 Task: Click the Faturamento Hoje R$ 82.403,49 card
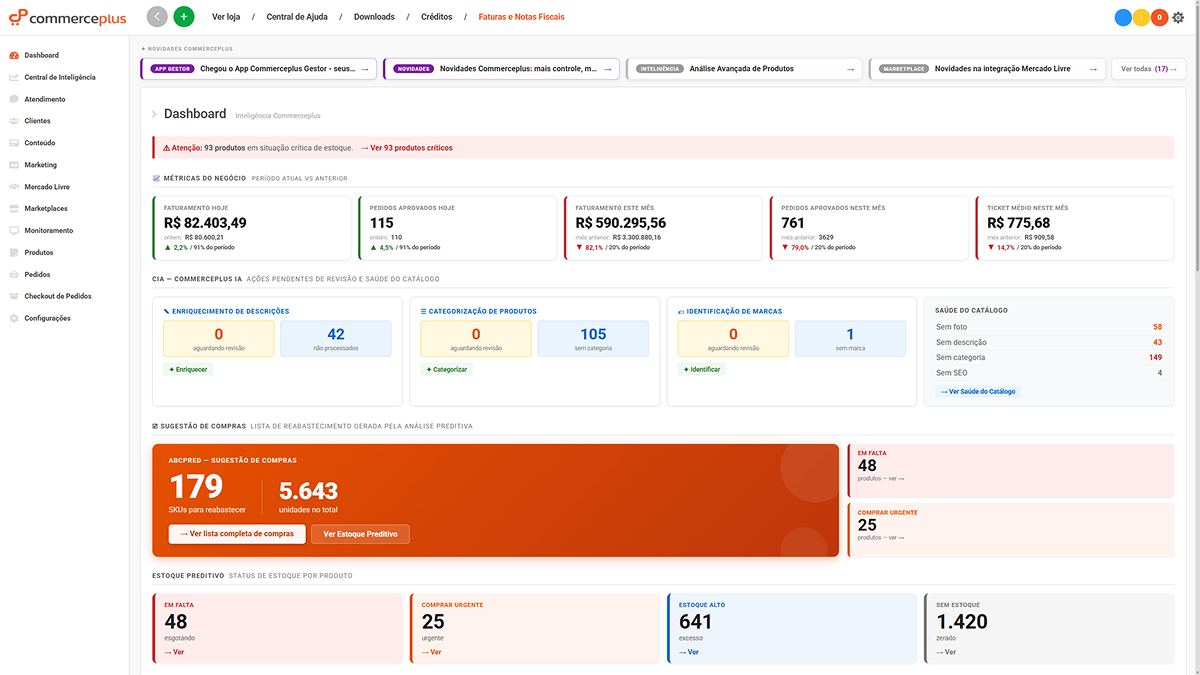tap(252, 228)
